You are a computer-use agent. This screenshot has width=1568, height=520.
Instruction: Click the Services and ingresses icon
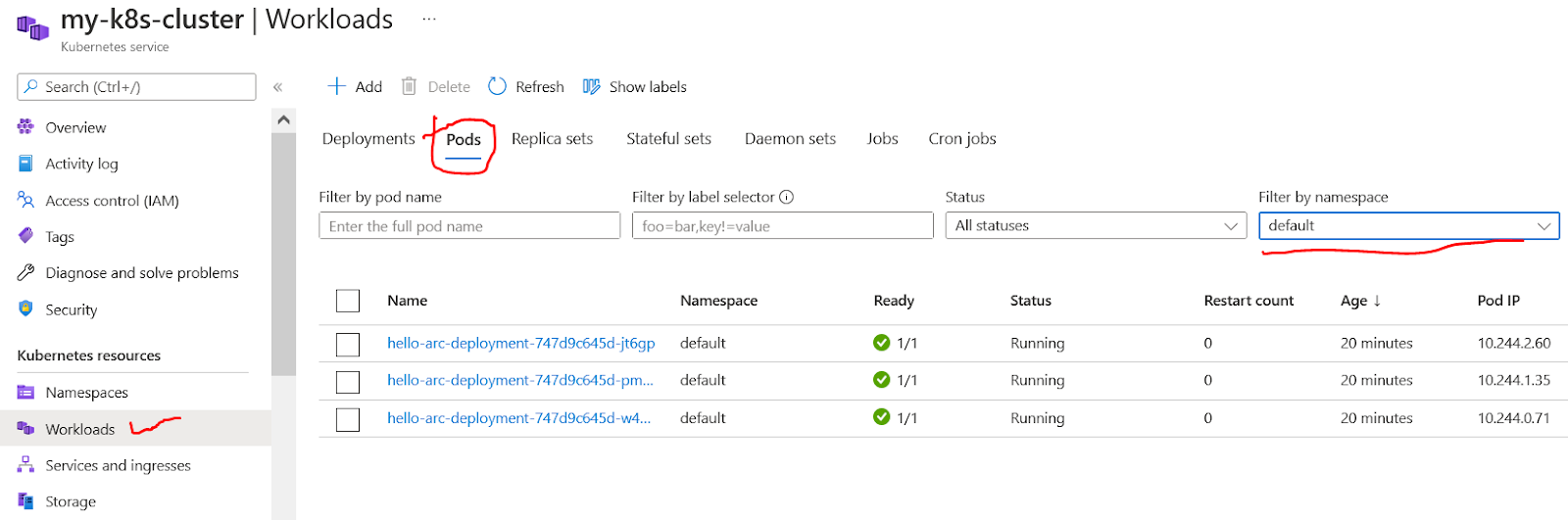25,465
